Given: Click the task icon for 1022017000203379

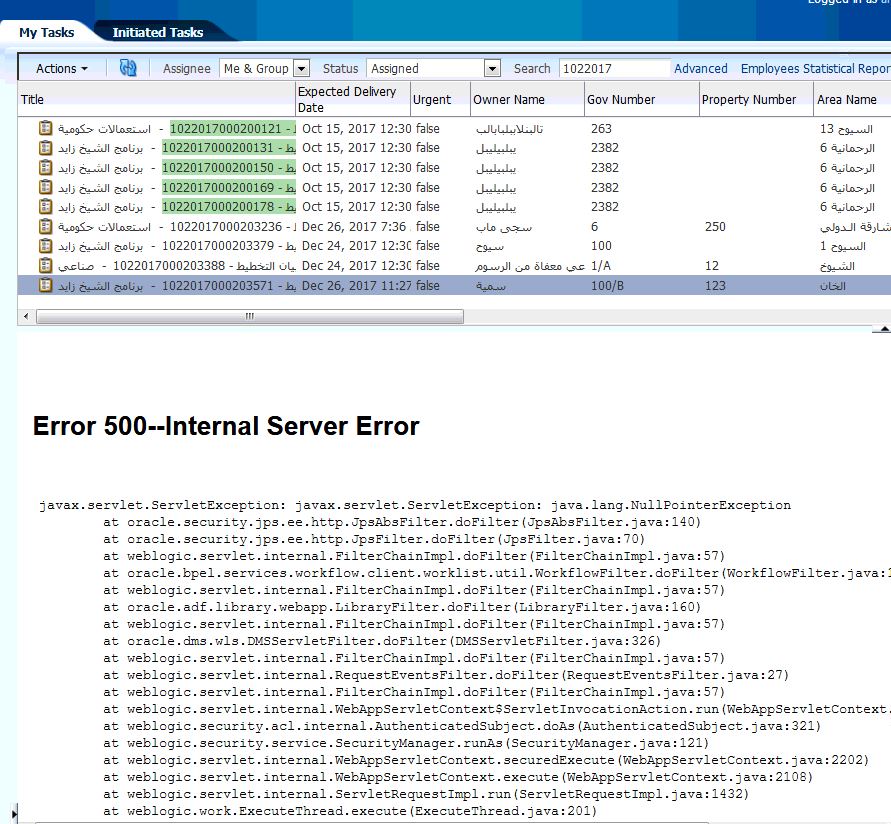Looking at the screenshot, I should pyautogui.click(x=45, y=246).
